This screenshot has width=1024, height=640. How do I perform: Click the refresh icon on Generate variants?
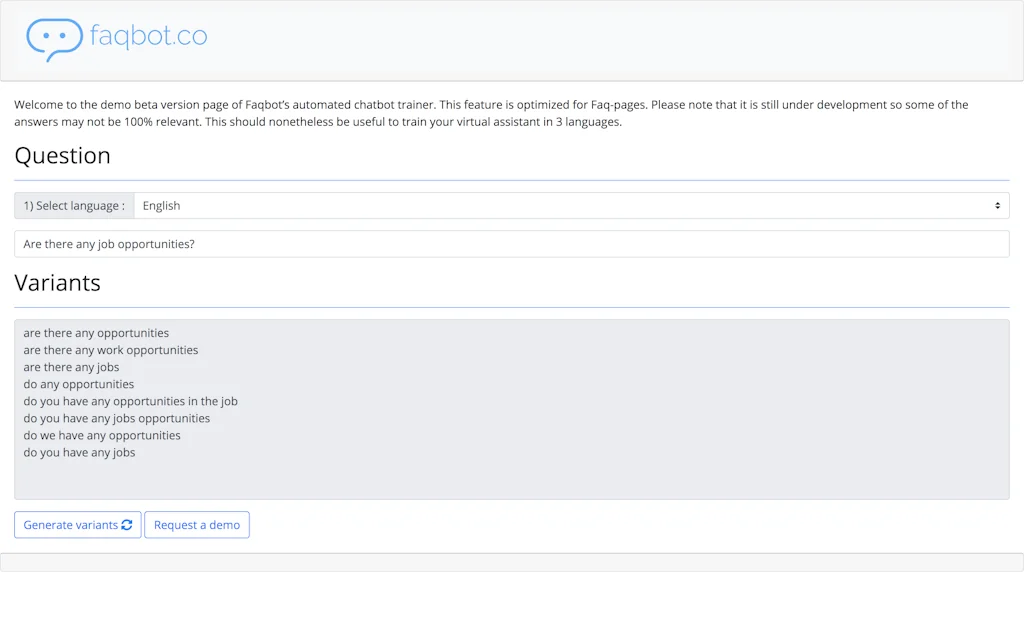(x=128, y=524)
